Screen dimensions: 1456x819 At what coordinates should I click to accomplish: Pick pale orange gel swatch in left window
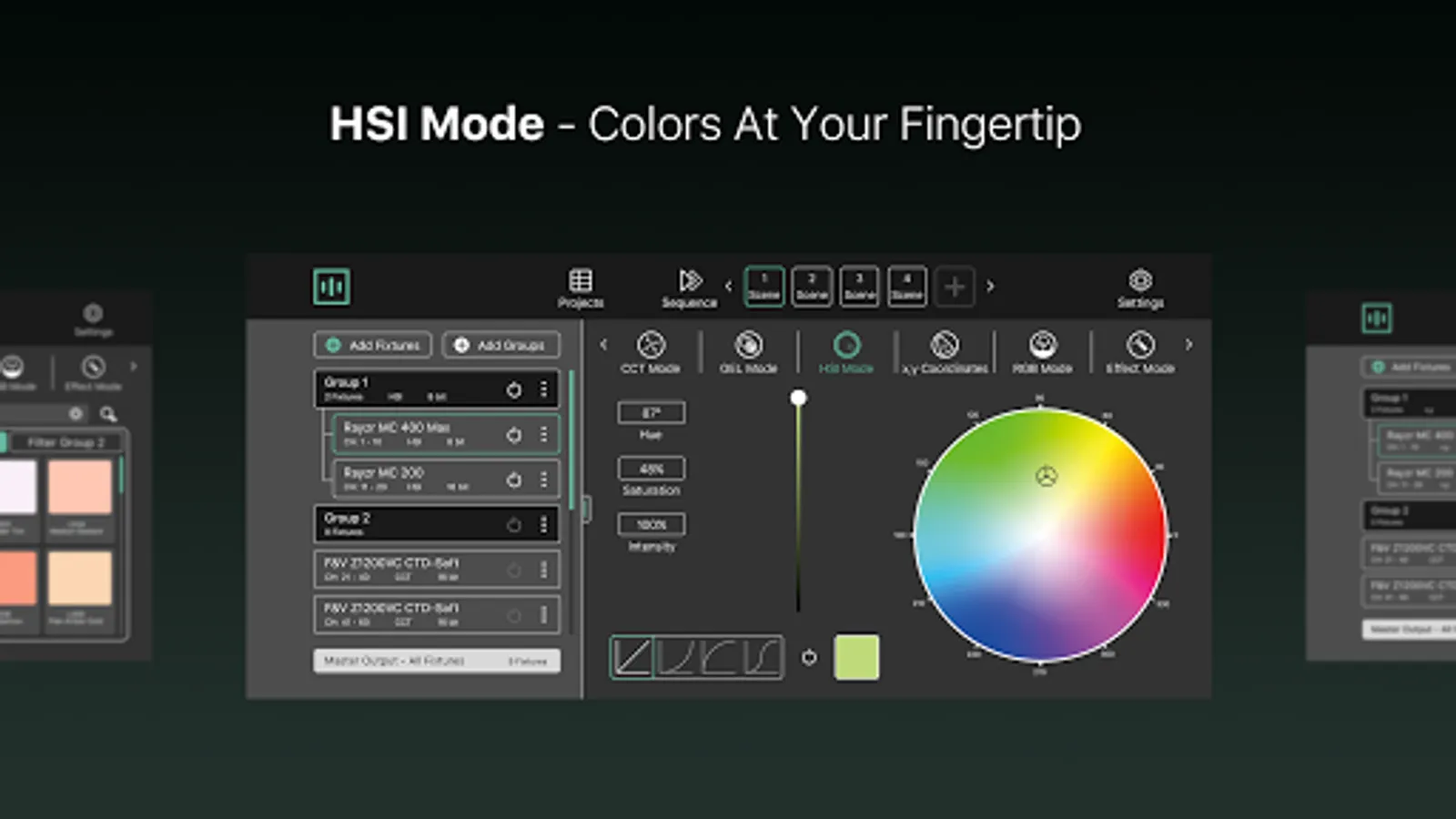tap(80, 579)
